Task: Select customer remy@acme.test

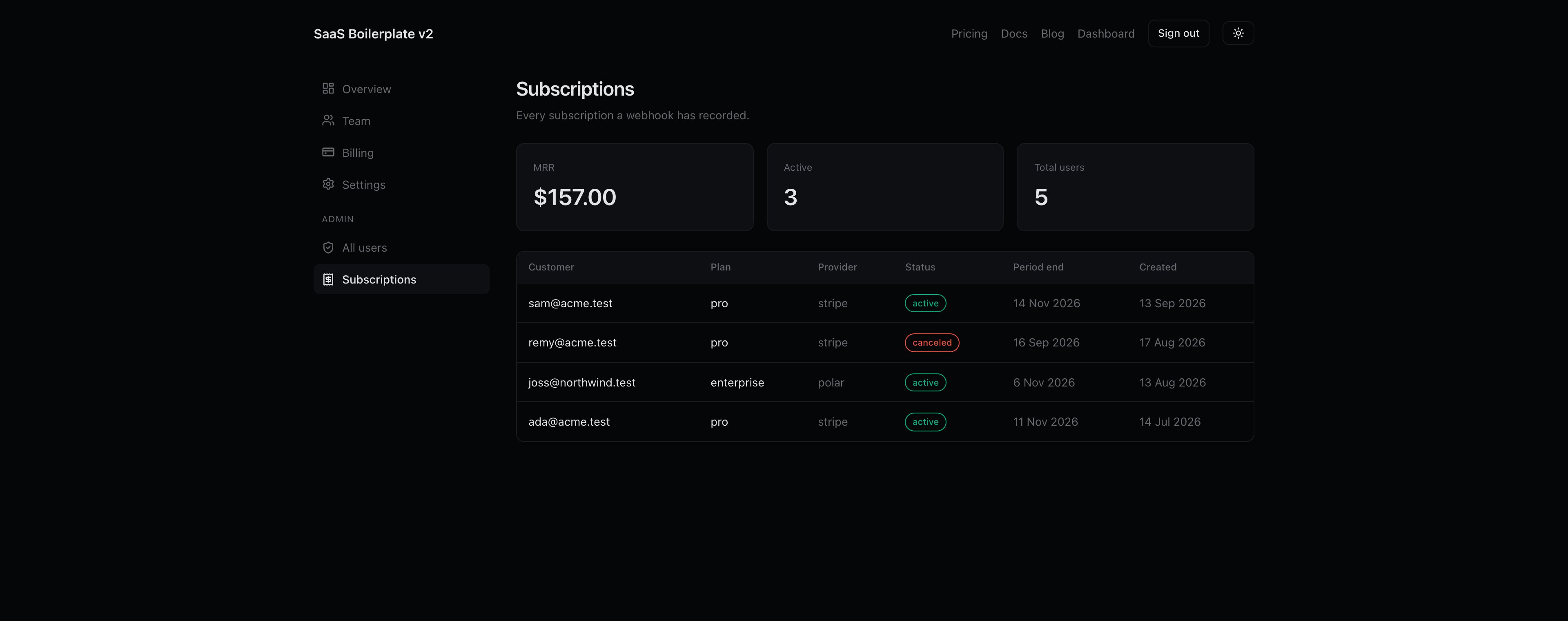Action: point(572,342)
